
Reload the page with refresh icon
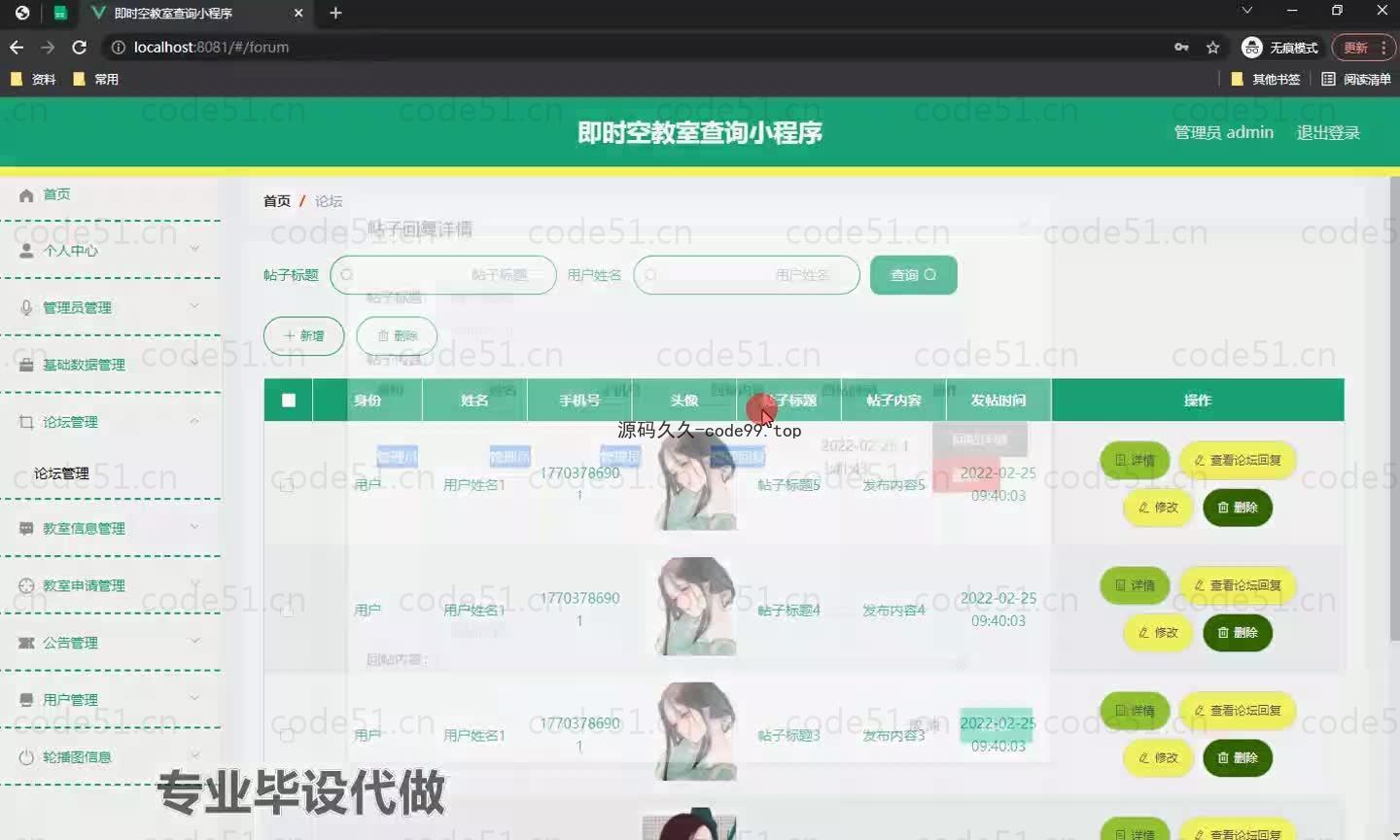(x=80, y=47)
